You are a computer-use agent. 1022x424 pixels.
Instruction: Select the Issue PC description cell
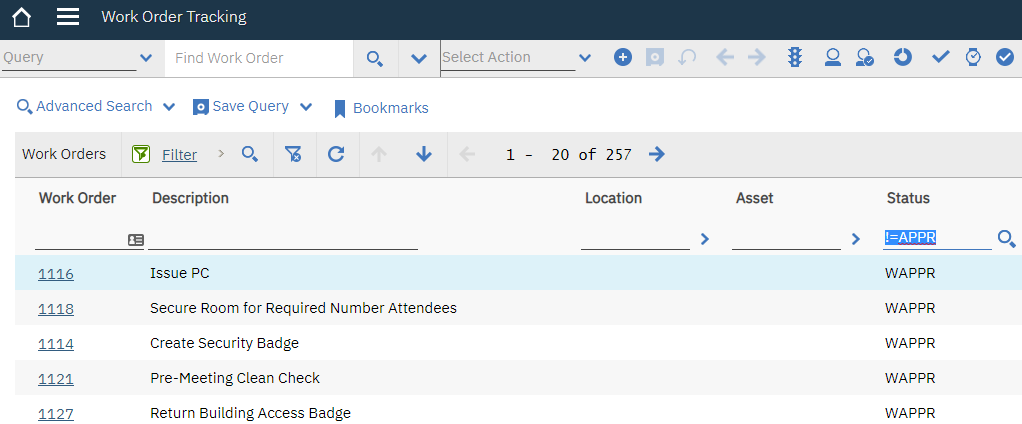coord(180,274)
